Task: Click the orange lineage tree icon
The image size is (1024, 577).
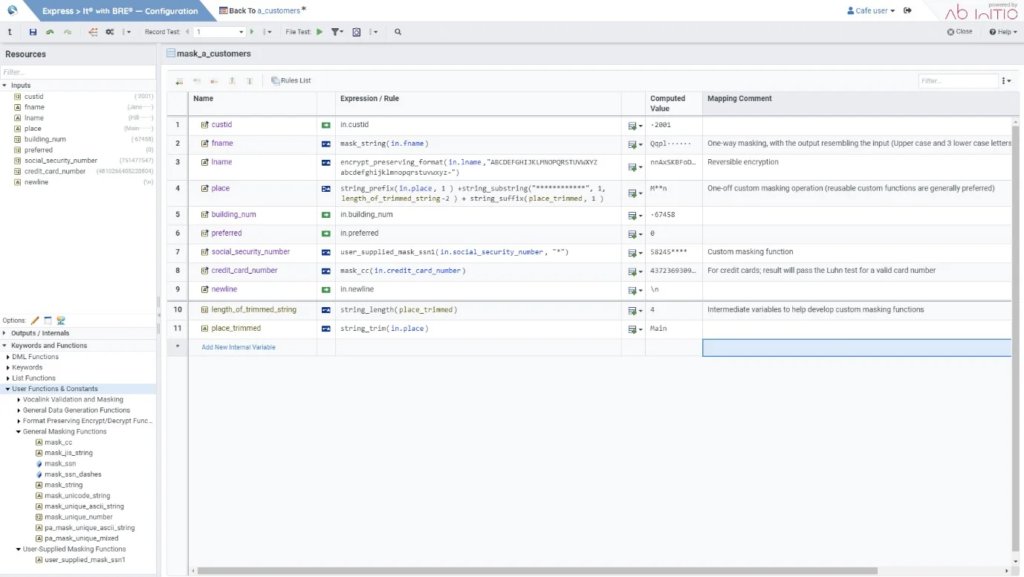Action: [x=93, y=32]
